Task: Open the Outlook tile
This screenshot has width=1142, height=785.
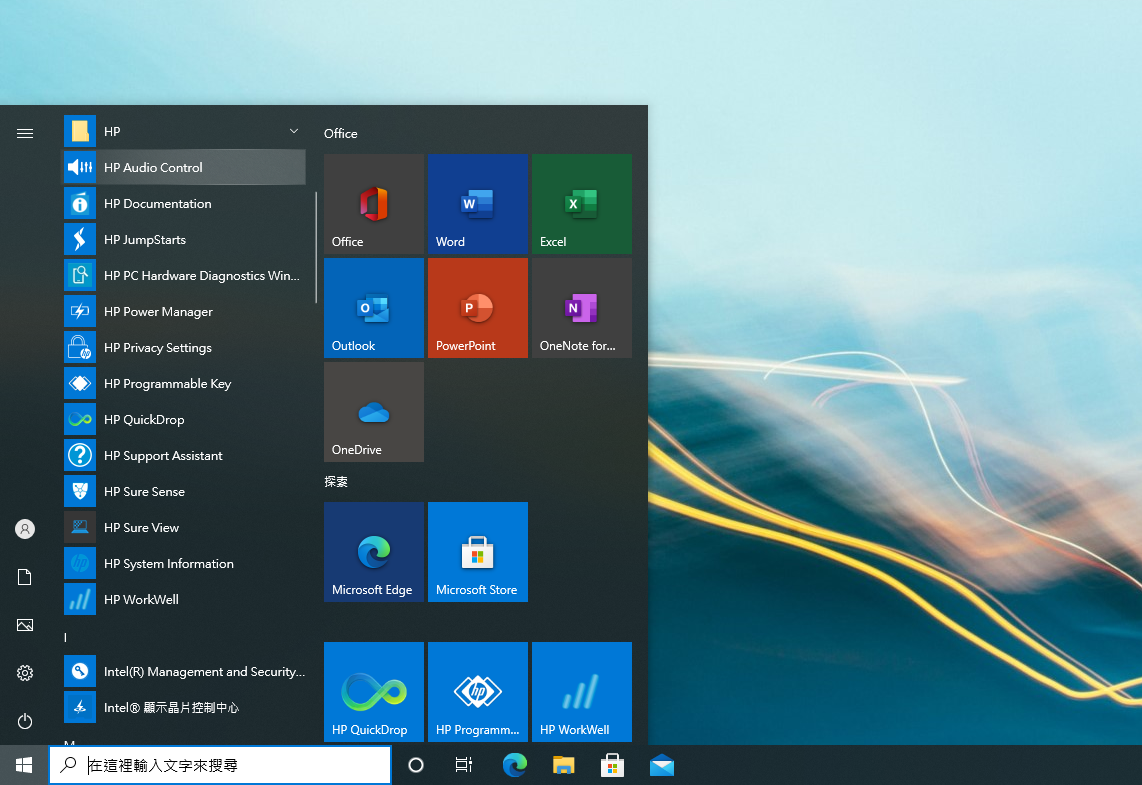Action: coord(373,308)
